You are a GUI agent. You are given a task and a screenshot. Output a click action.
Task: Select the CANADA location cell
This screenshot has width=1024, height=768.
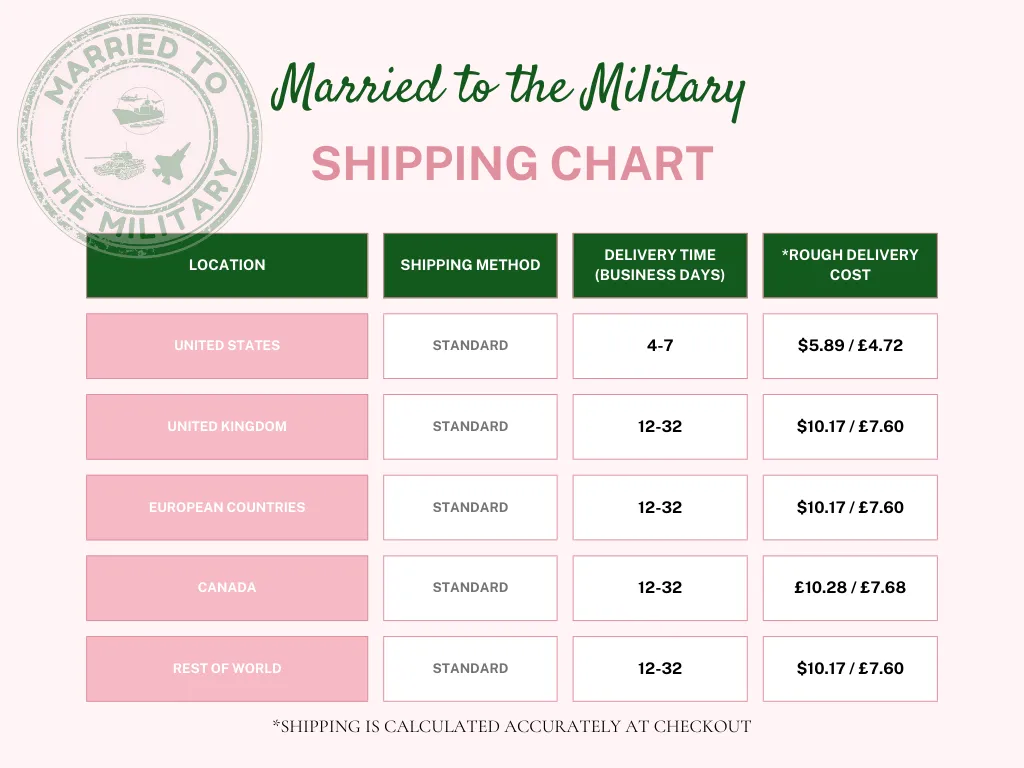pos(227,588)
